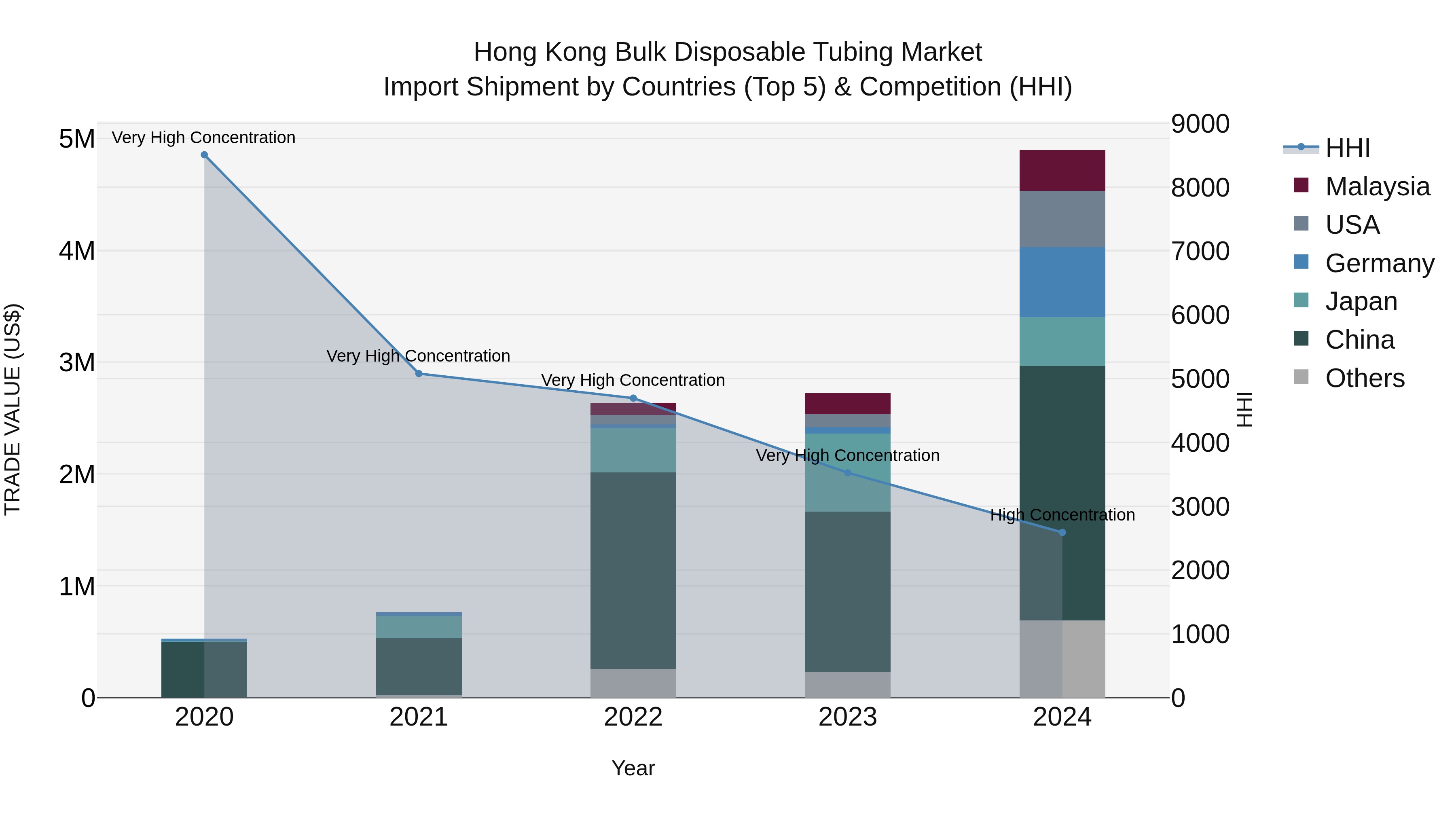The height and width of the screenshot is (819, 1456).
Task: Click the HHI data point for 2023
Action: pyautogui.click(x=847, y=472)
